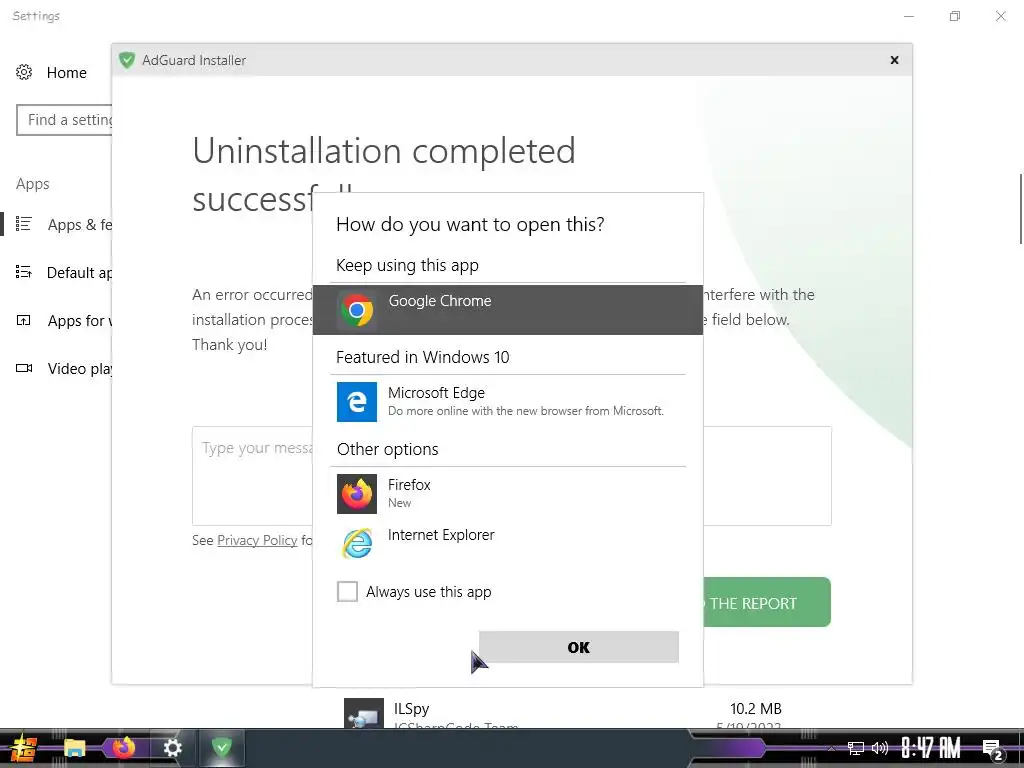Confirm with the OK button
Image resolution: width=1024 pixels, height=768 pixels.
pyautogui.click(x=579, y=647)
